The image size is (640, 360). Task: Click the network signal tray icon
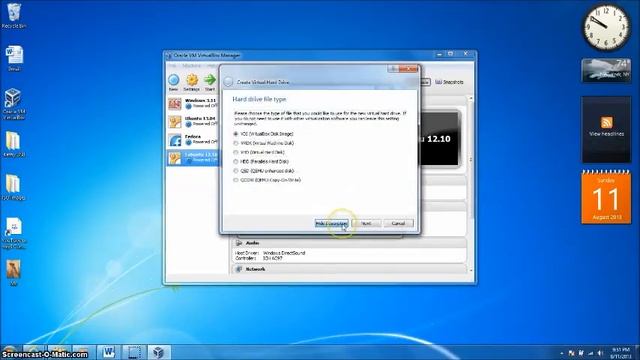(590, 353)
